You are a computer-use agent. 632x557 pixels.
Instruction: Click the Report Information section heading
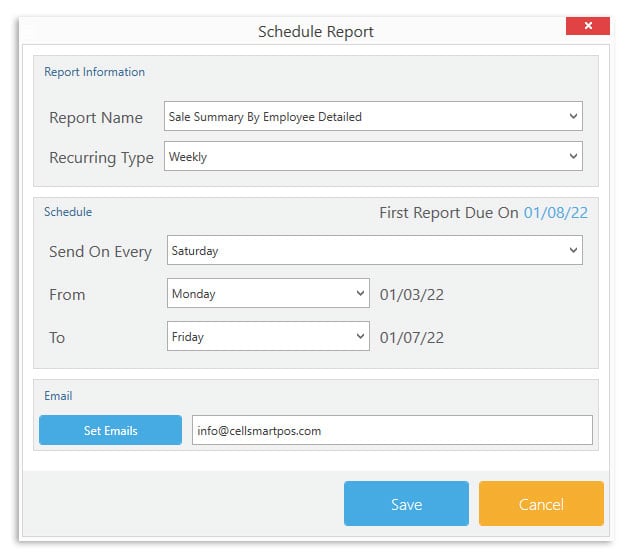click(x=94, y=72)
